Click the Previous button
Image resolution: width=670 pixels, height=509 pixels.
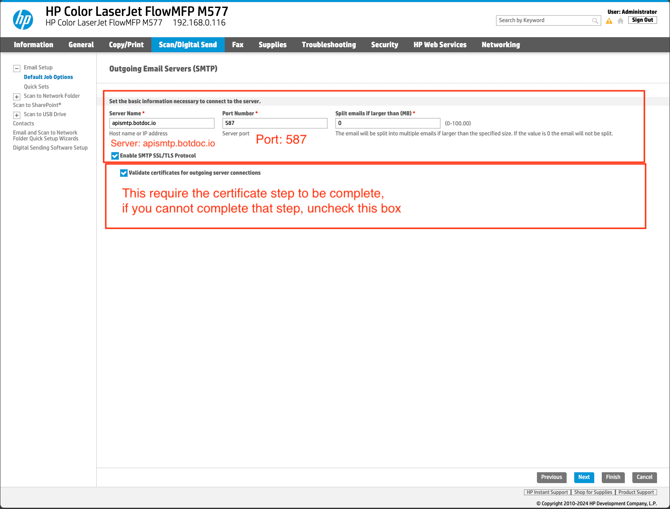tap(551, 477)
